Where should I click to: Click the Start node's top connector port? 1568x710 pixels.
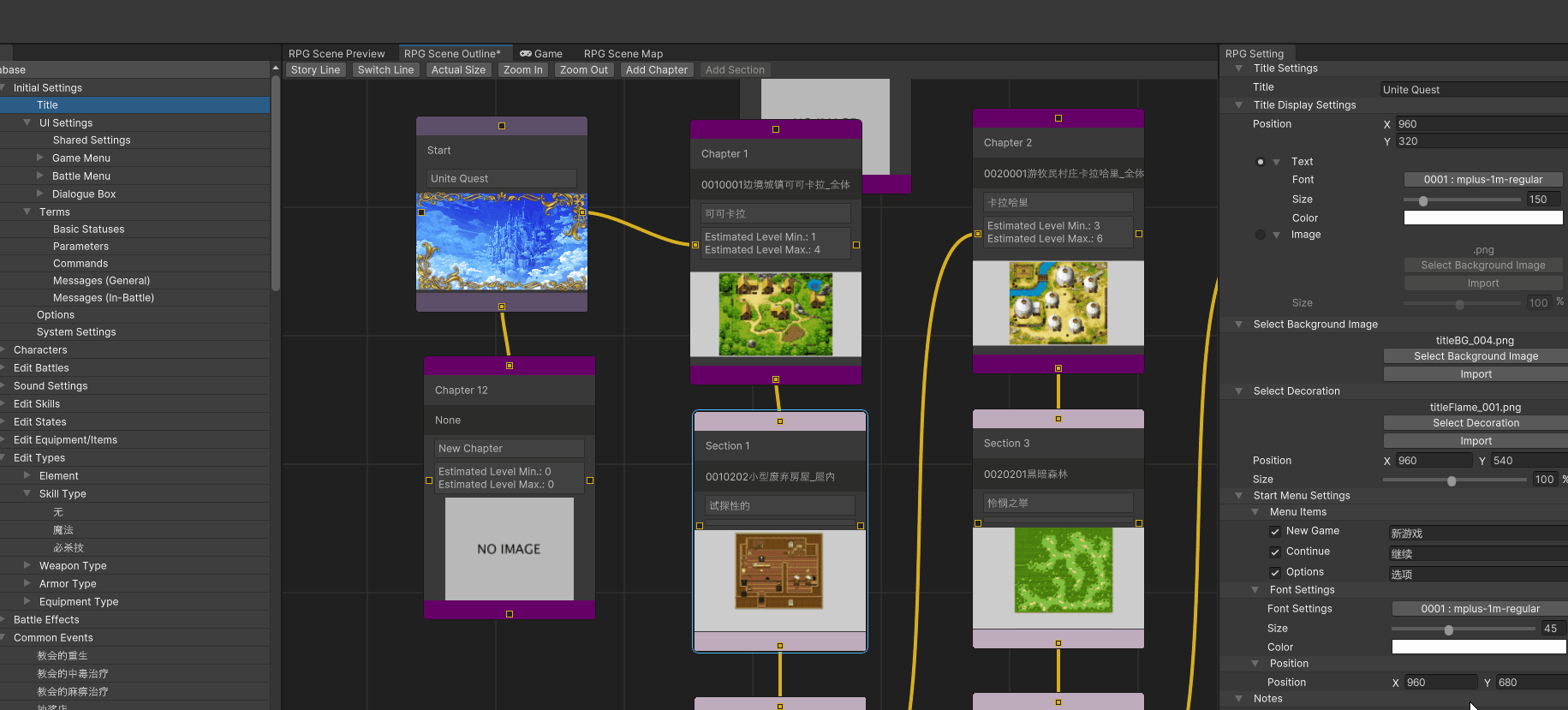(502, 126)
